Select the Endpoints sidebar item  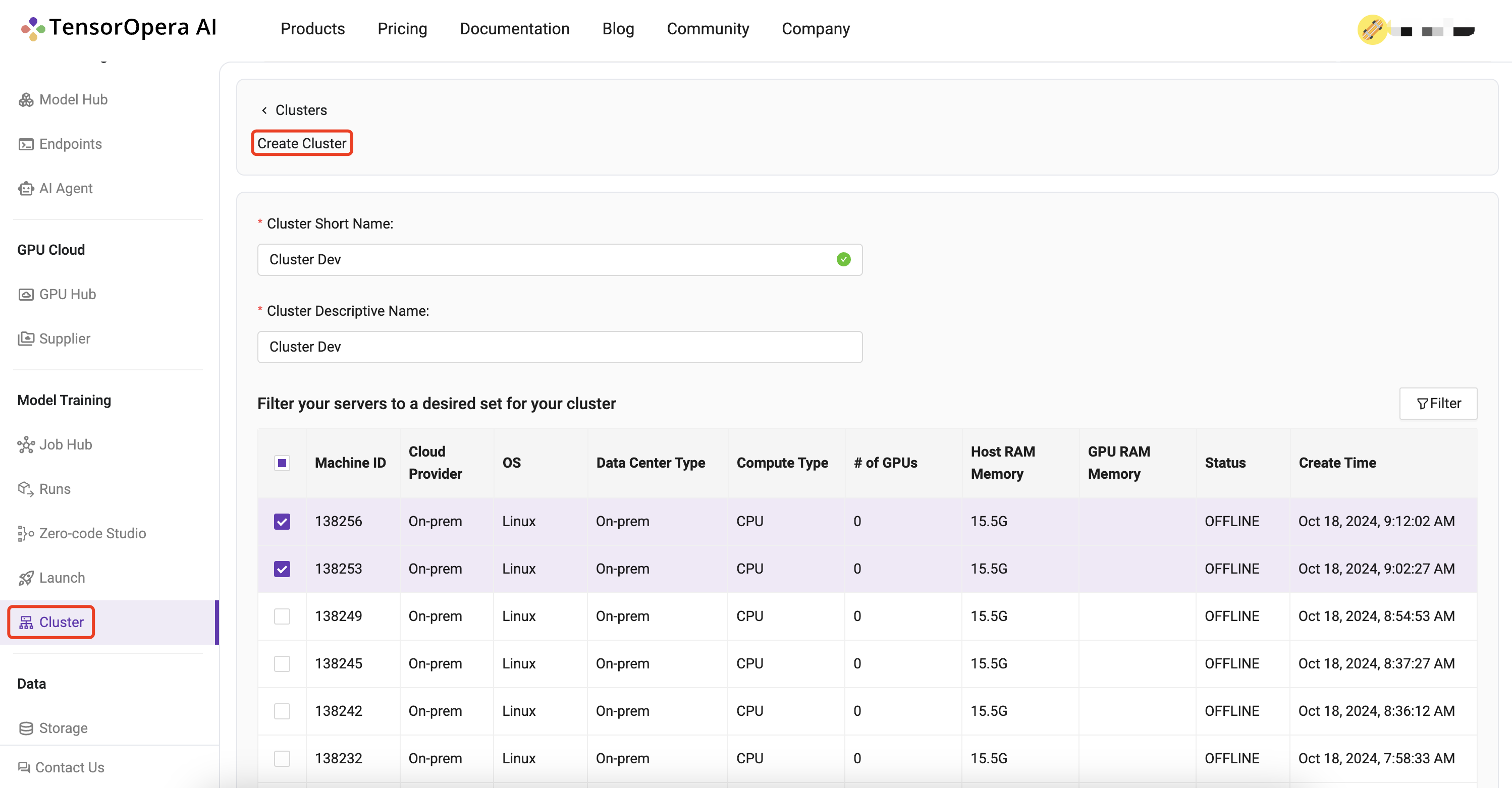pos(71,144)
